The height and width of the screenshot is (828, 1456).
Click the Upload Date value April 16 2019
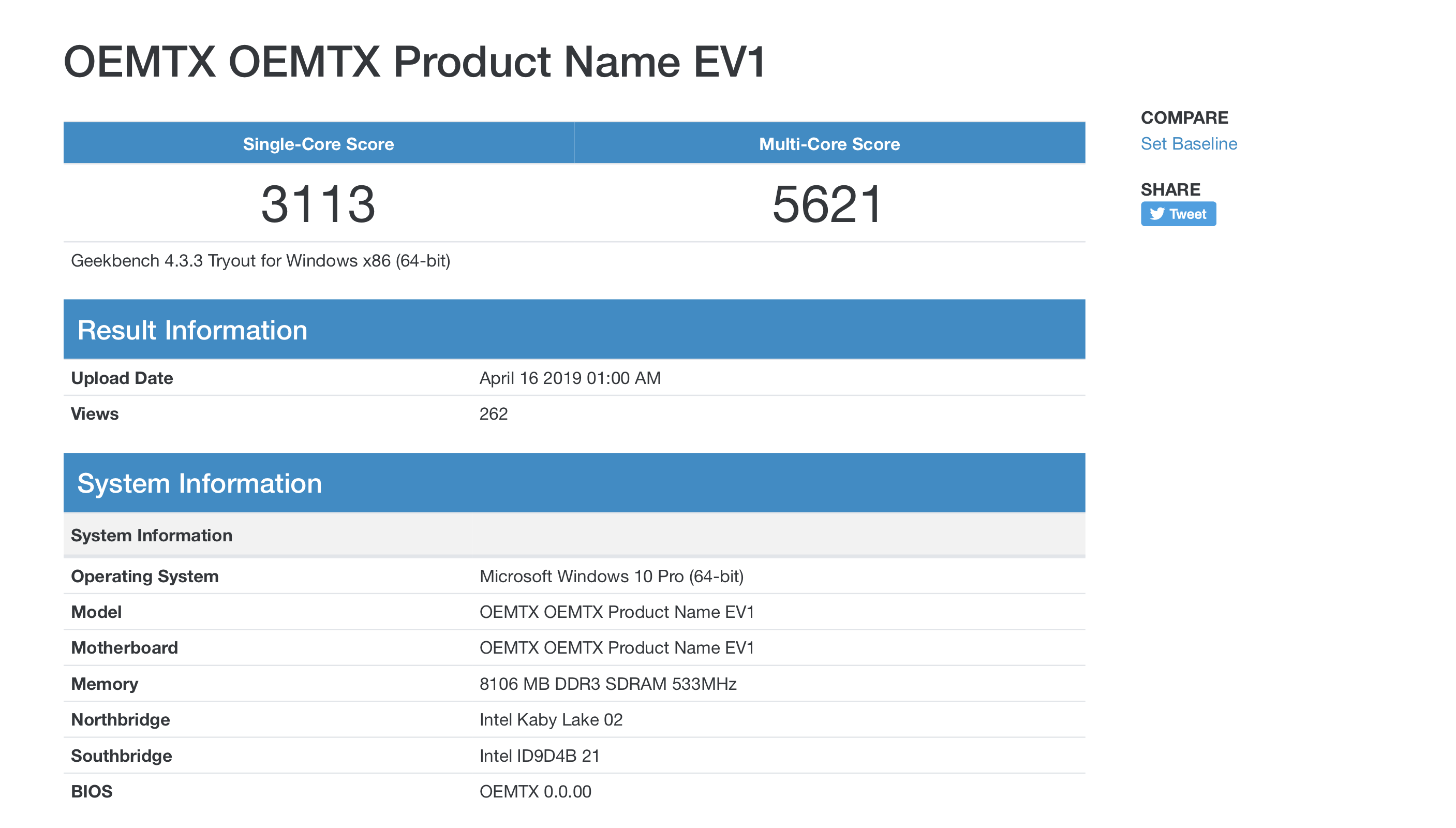[570, 378]
